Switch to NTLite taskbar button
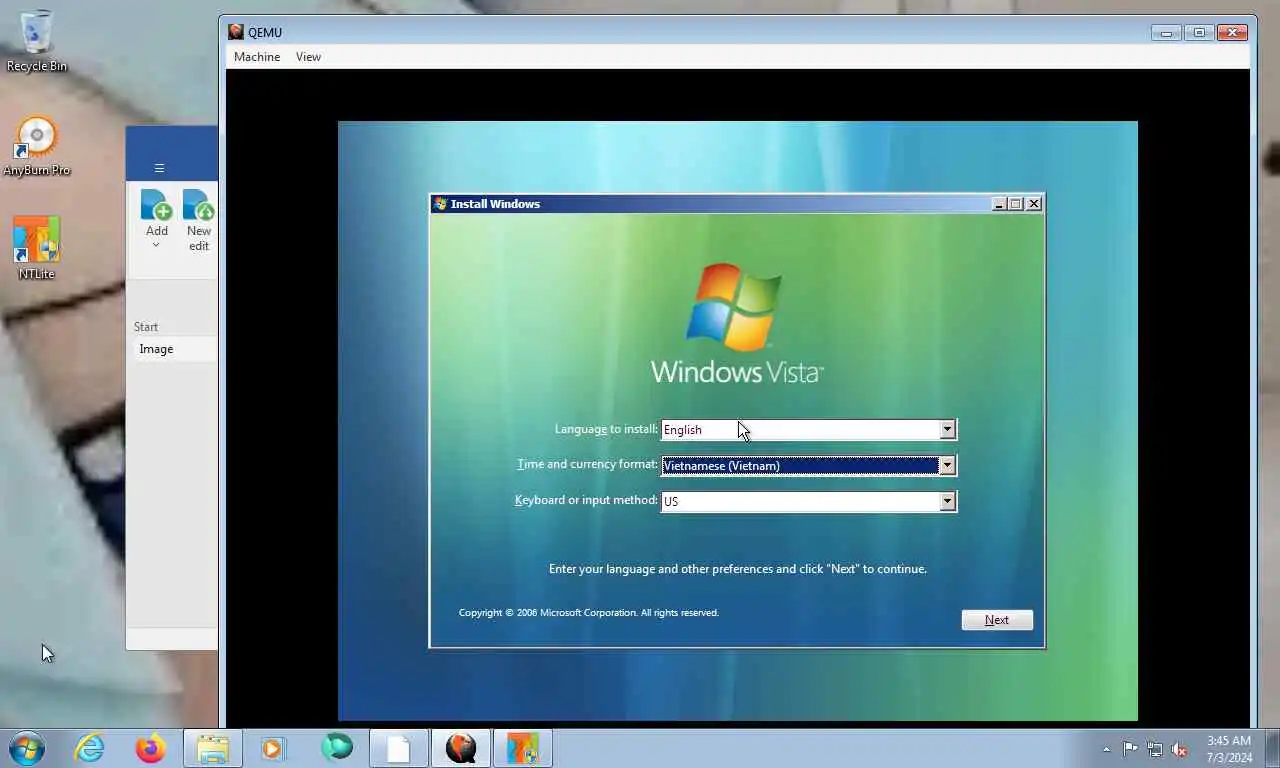Screen dimensions: 1280x768 [523, 748]
